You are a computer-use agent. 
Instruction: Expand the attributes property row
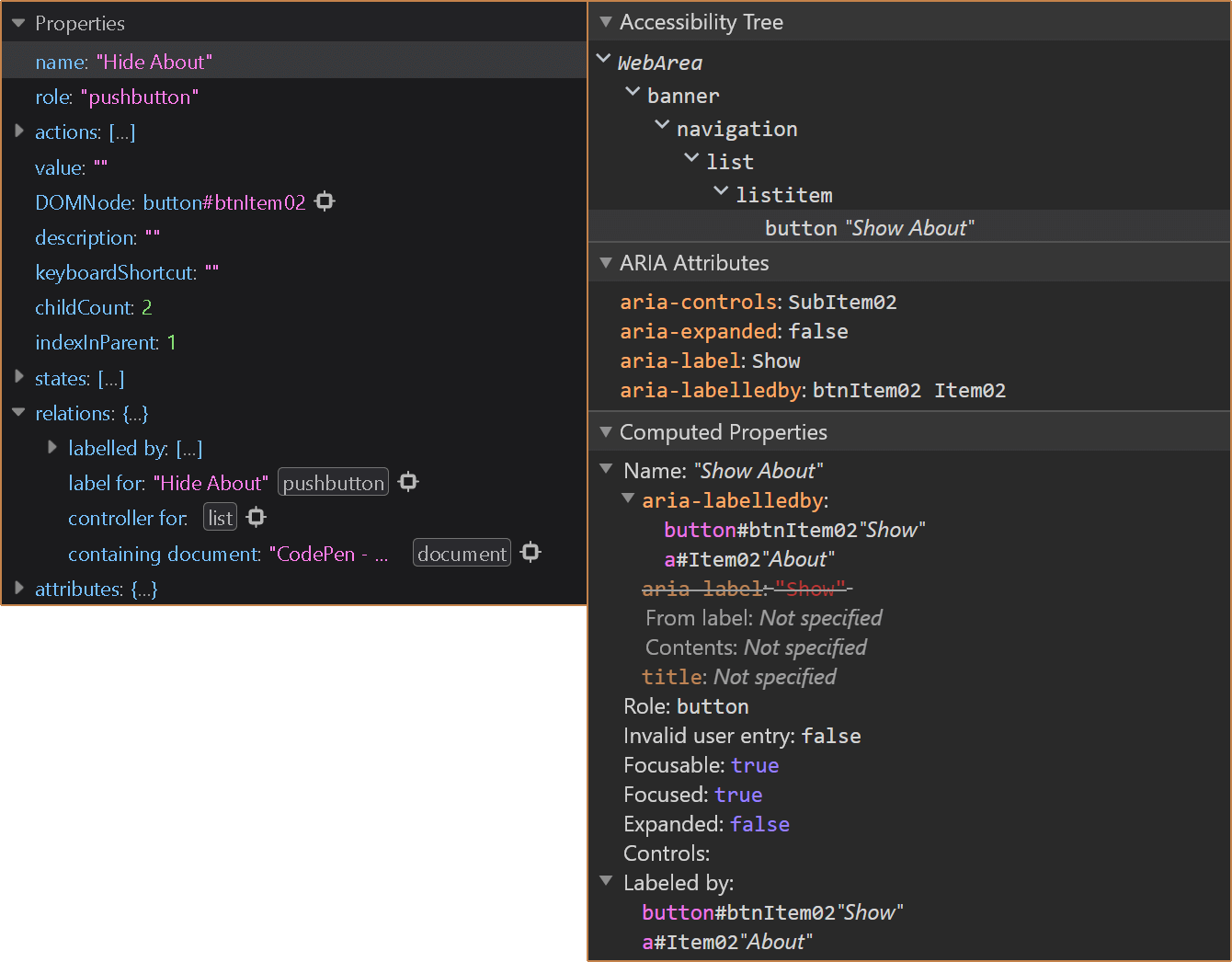[x=19, y=588]
